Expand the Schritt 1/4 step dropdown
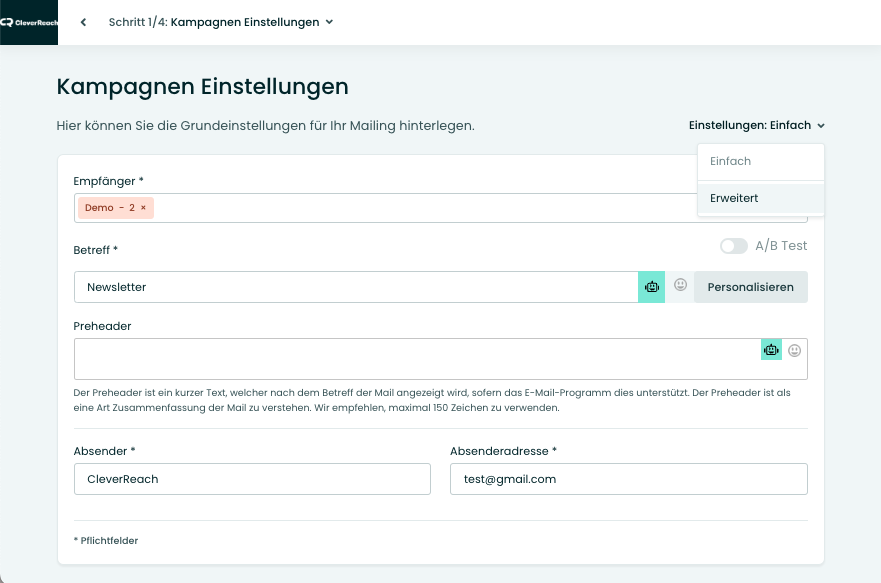The height and width of the screenshot is (583, 881). [329, 22]
